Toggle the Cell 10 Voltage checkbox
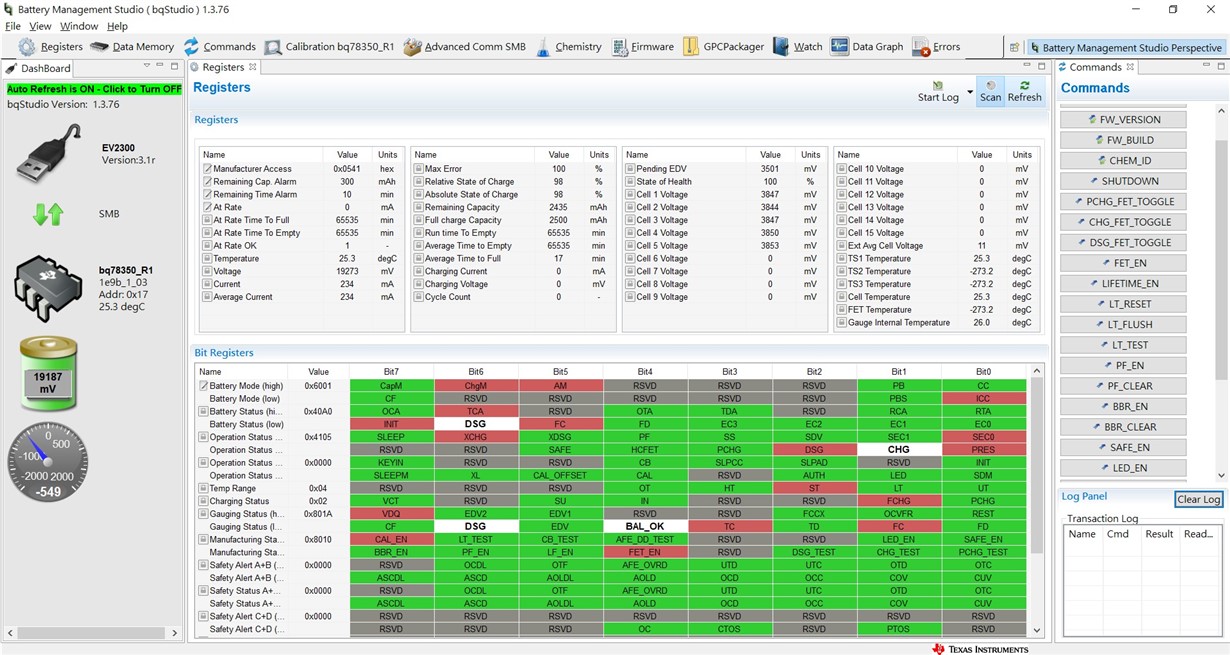Viewport: 1230px width, 655px height. point(842,169)
